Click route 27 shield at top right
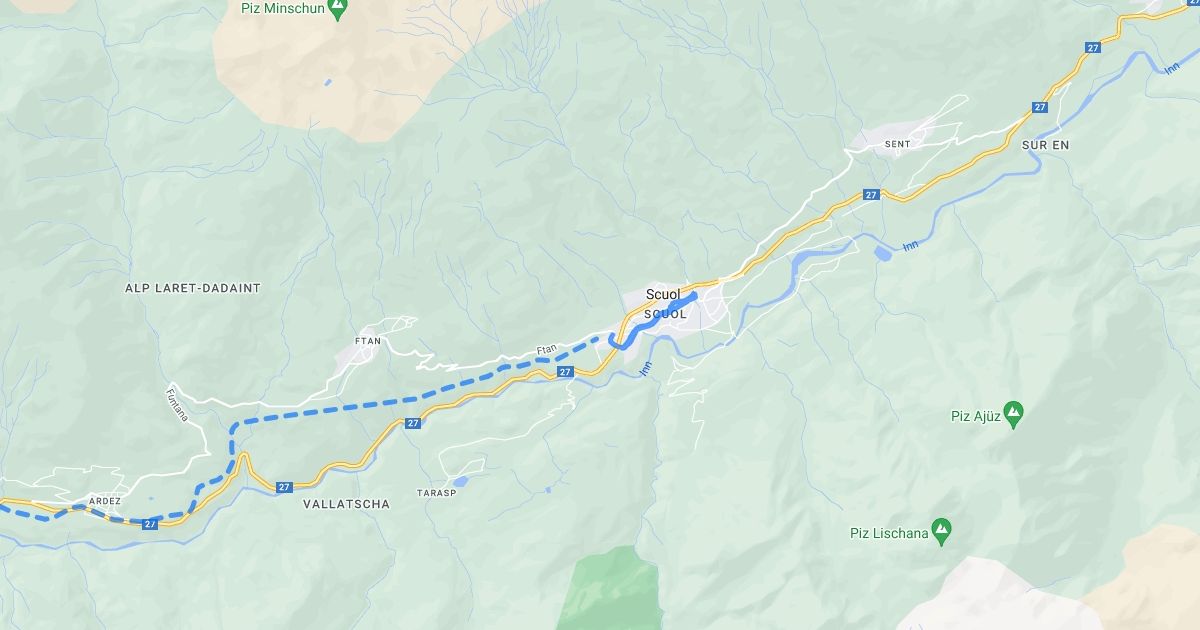The height and width of the screenshot is (630, 1200). pos(1093,47)
